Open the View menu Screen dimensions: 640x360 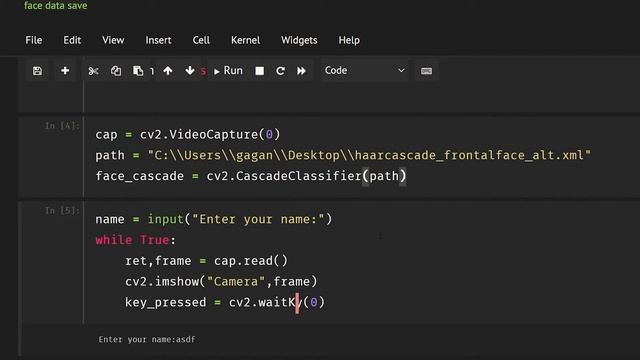click(113, 40)
